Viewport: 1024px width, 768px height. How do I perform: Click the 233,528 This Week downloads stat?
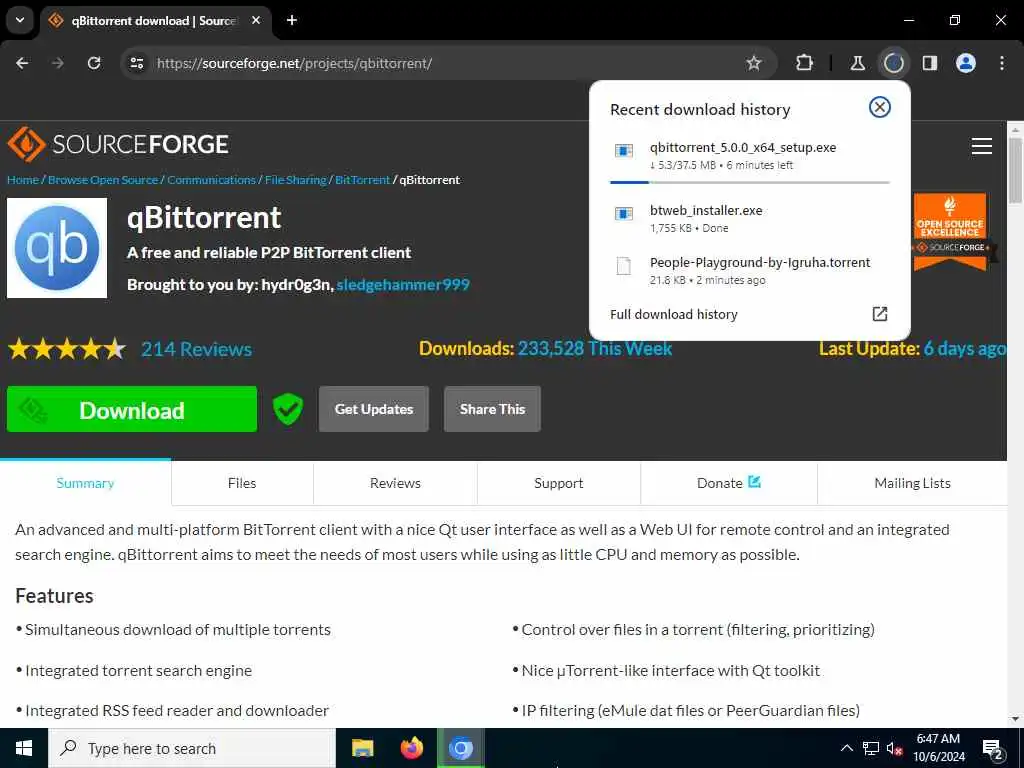pos(595,348)
